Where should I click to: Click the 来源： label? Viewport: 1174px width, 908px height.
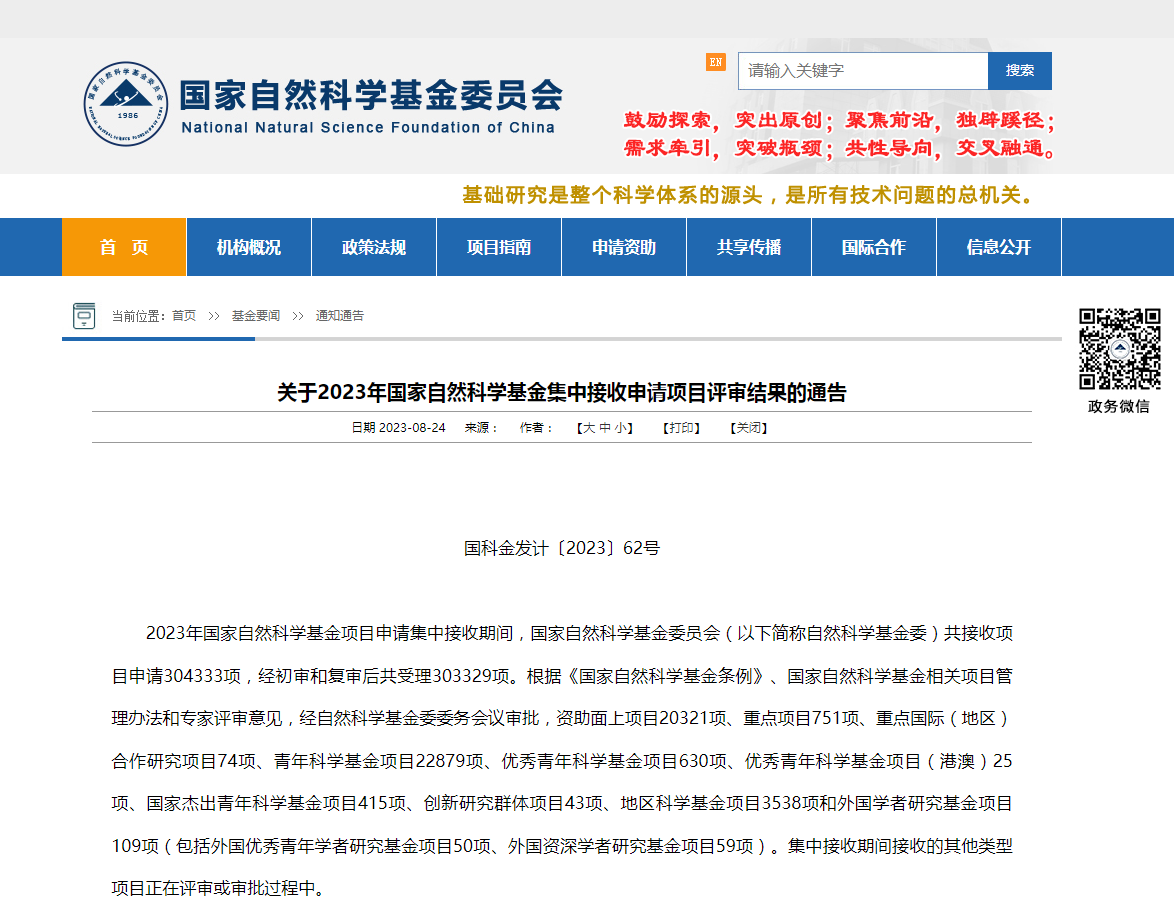pos(481,428)
